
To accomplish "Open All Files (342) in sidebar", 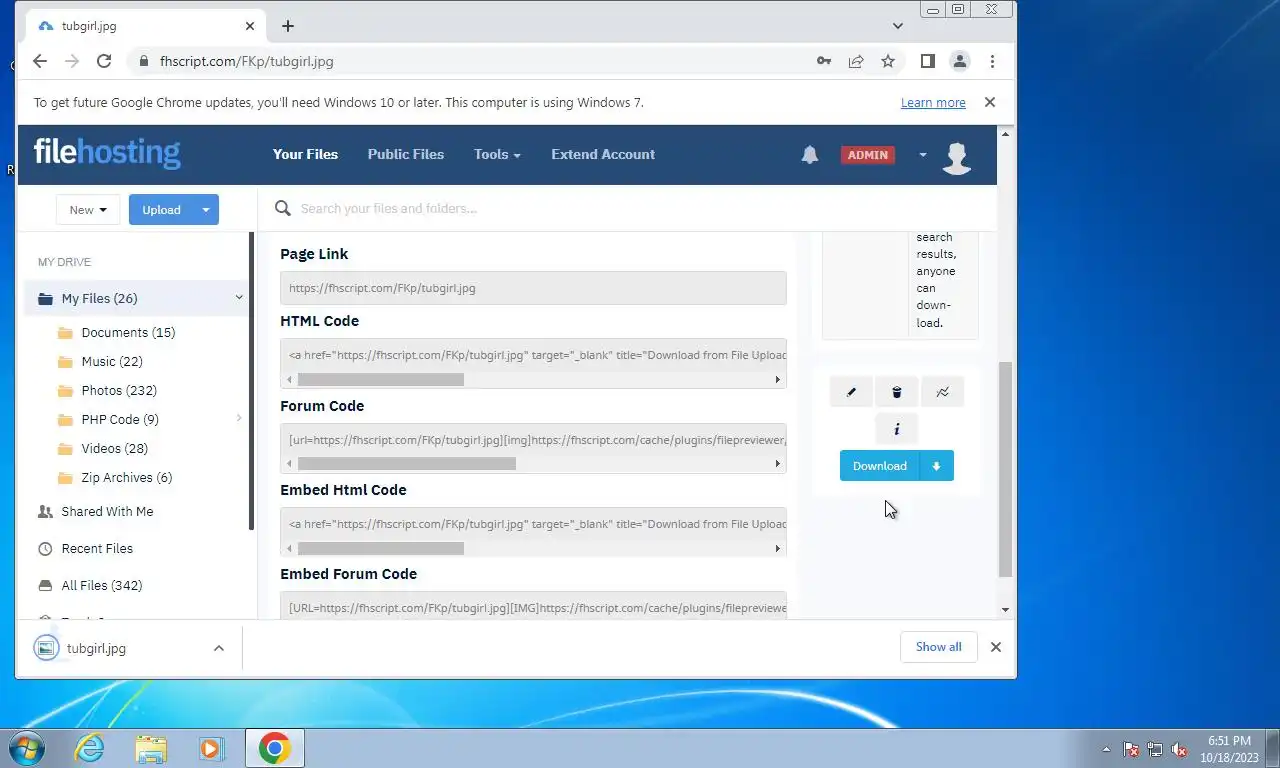I will click(102, 585).
